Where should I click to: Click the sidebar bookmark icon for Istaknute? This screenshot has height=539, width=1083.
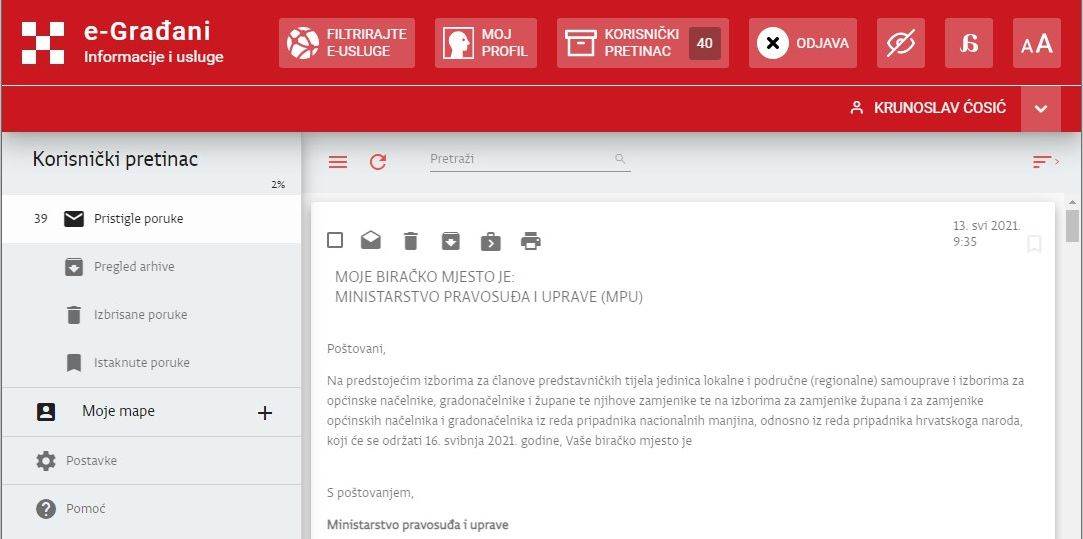[74, 363]
